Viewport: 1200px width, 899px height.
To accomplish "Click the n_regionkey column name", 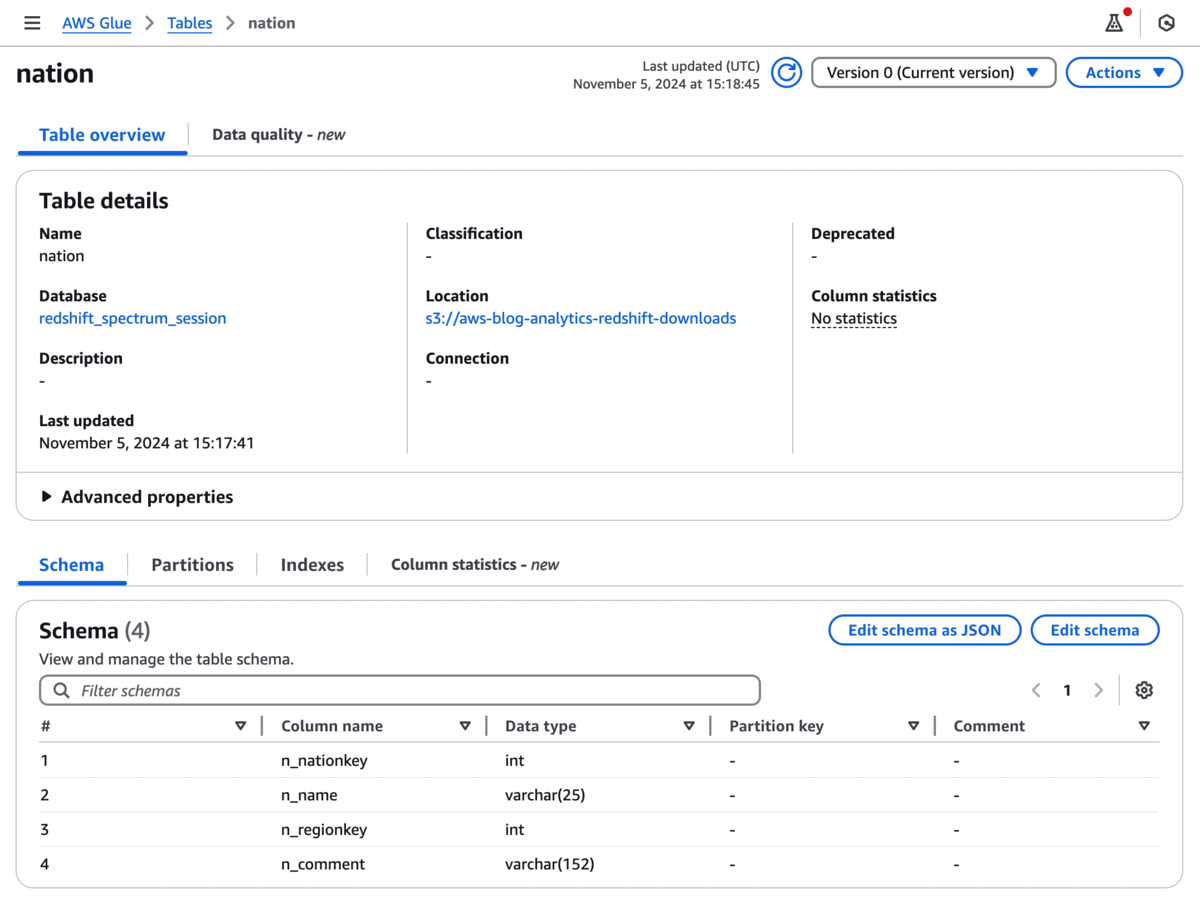I will click(x=324, y=830).
